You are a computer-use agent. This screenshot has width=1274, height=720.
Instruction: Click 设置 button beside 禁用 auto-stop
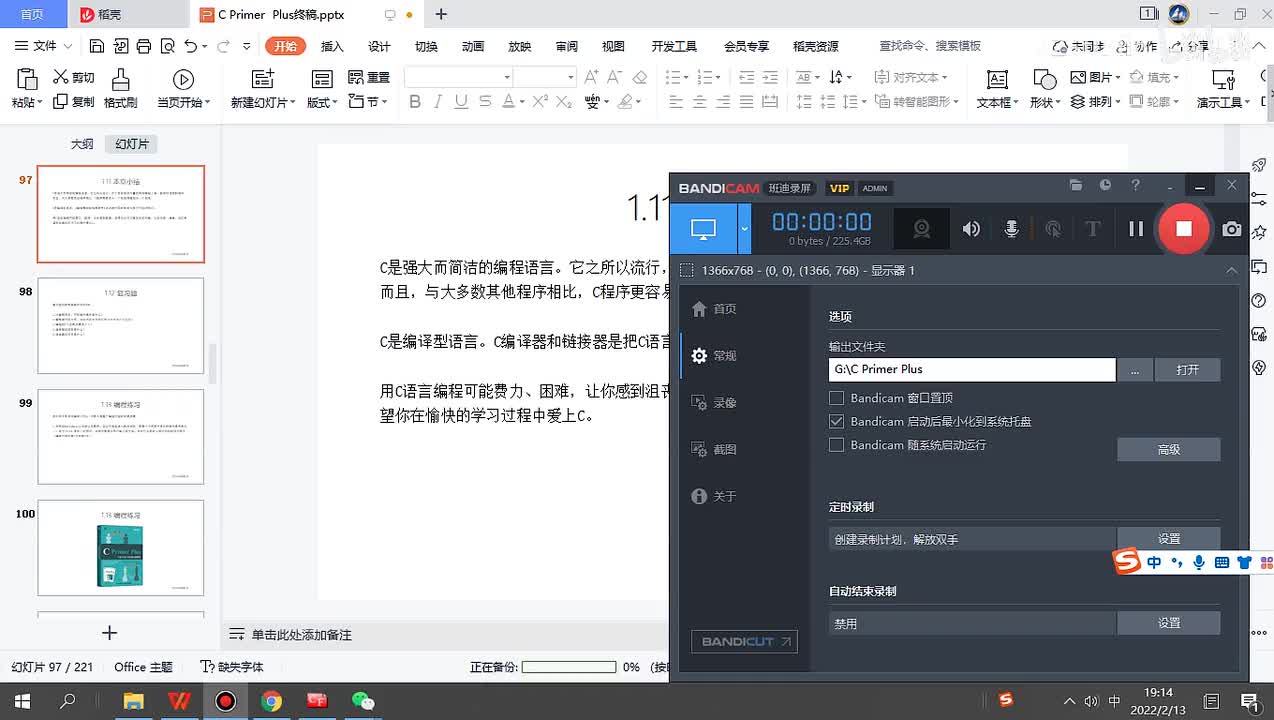1168,623
